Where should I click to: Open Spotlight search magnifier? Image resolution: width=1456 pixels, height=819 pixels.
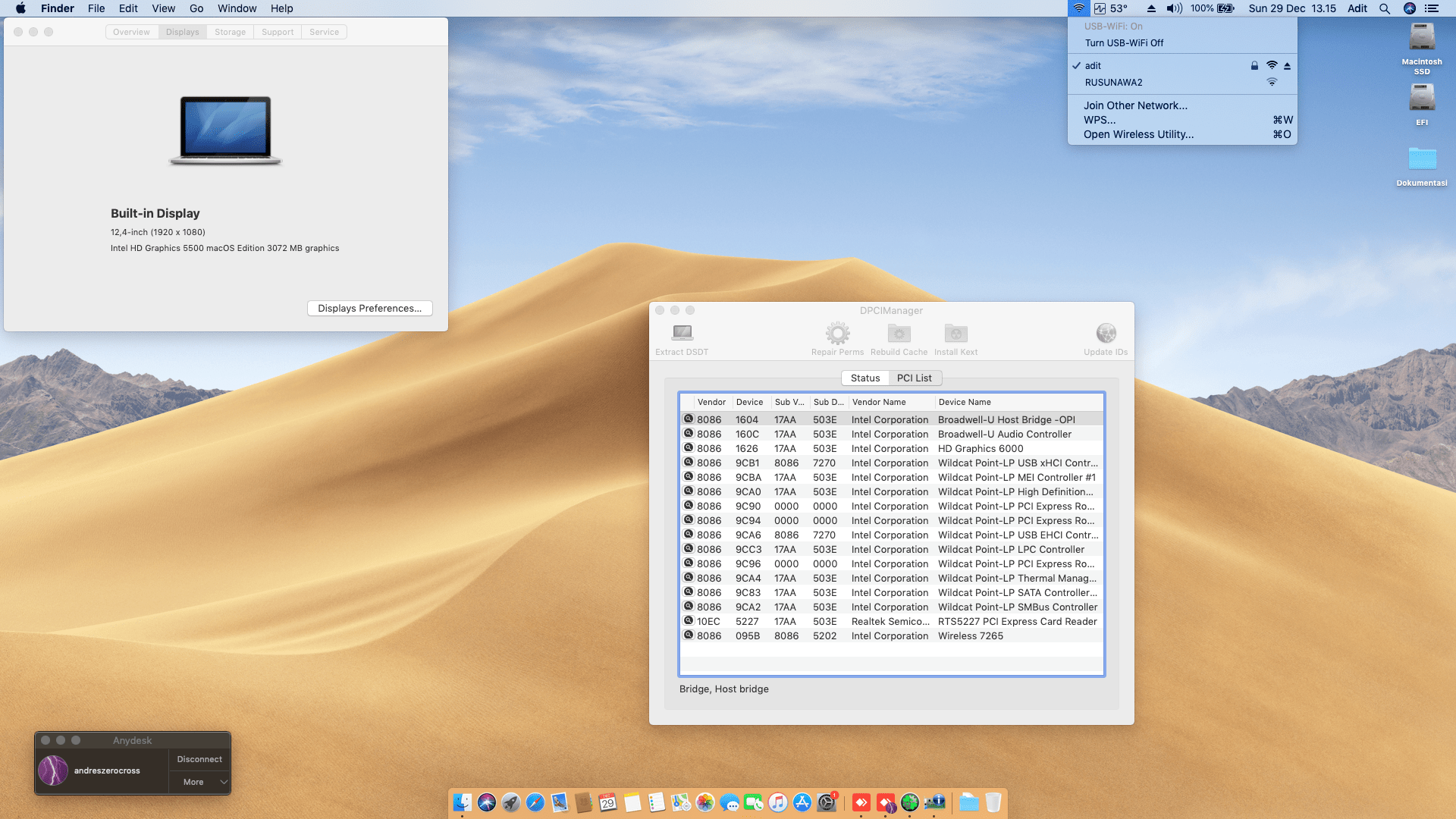[1385, 8]
